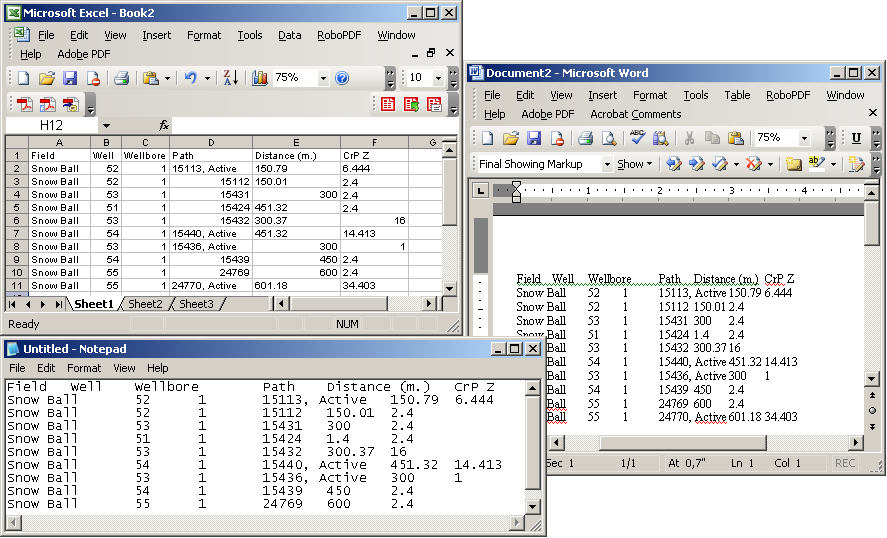Click Word's horizontal scrollbar thumb

[x=683, y=443]
